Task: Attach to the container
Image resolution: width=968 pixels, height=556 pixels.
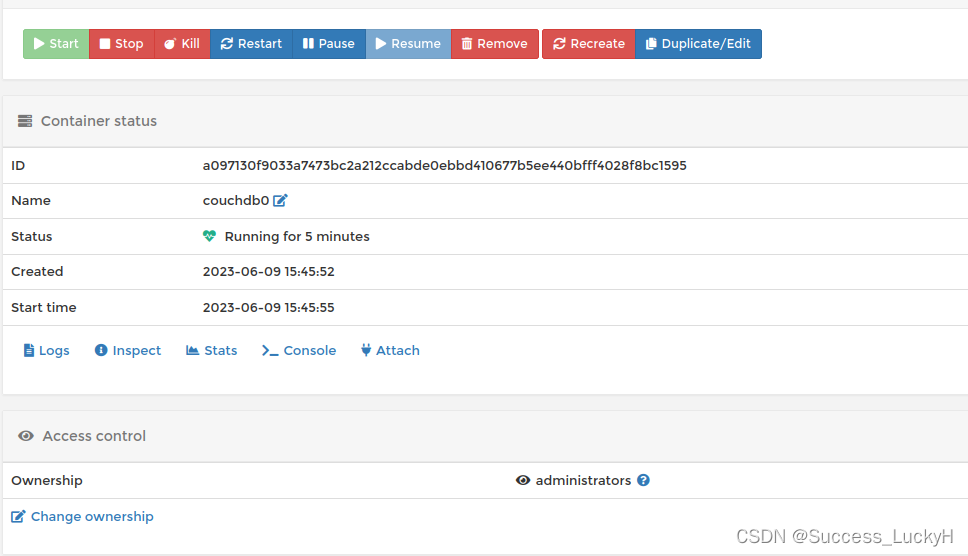Action: (x=390, y=351)
